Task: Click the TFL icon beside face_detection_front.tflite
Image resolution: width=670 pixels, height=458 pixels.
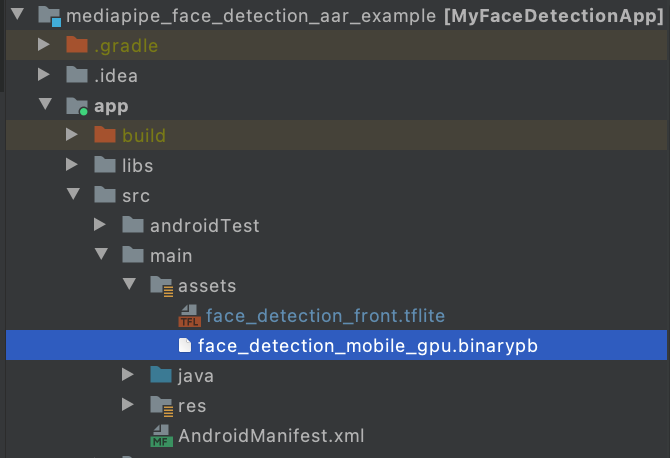Action: 189,317
